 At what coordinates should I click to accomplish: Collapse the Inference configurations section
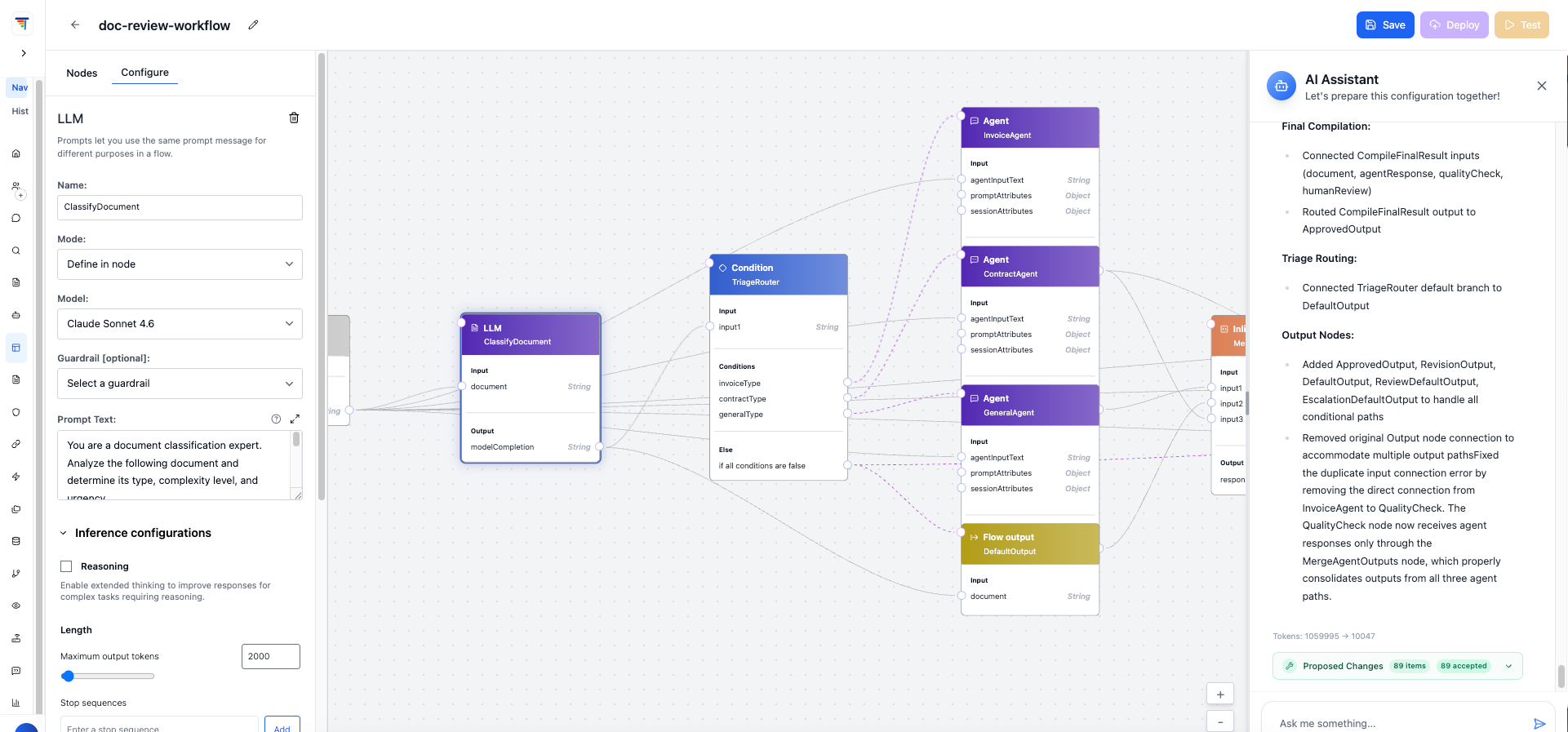pyautogui.click(x=63, y=533)
